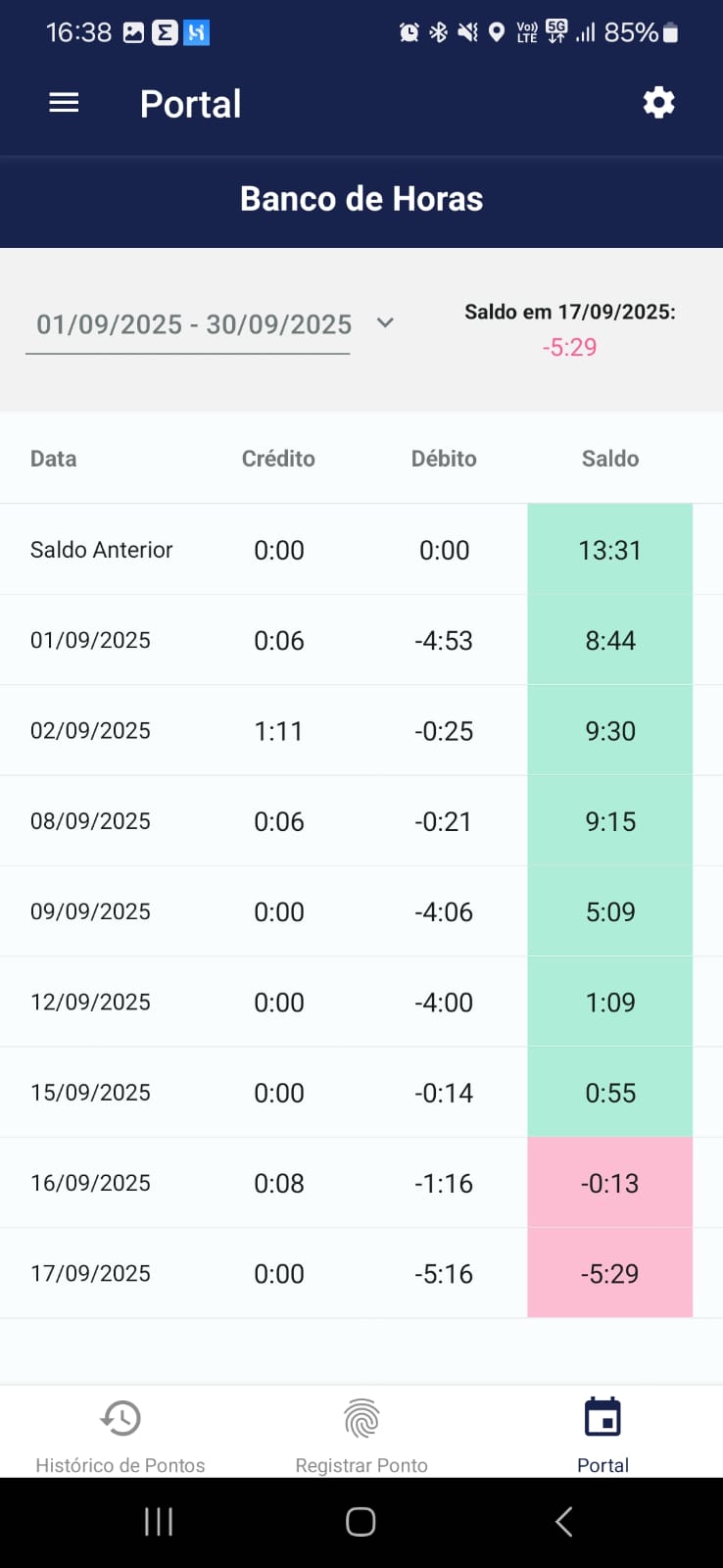Tap the green 13:31 Saldo Anterior cell

point(609,550)
